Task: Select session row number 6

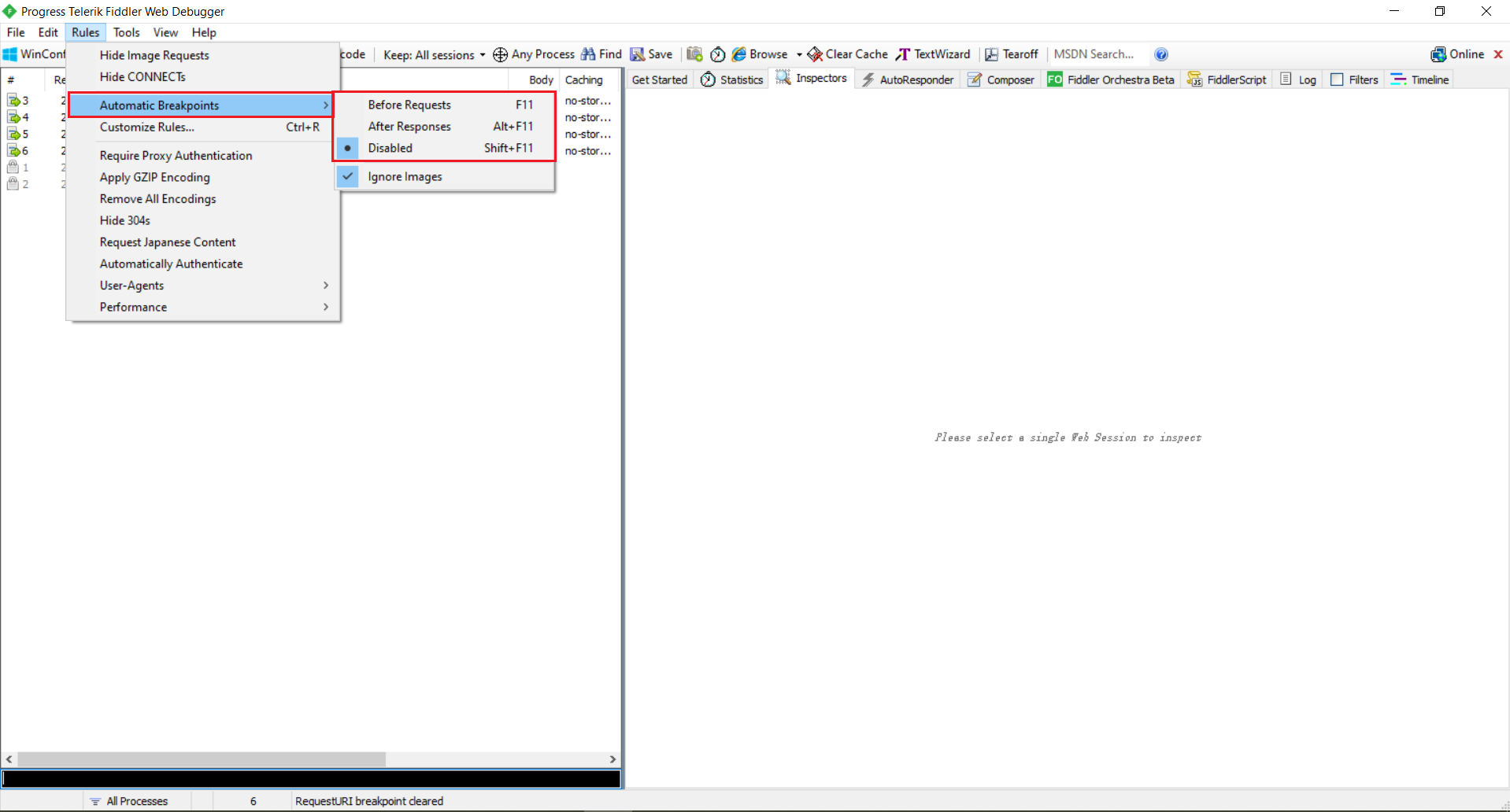Action: (18, 150)
